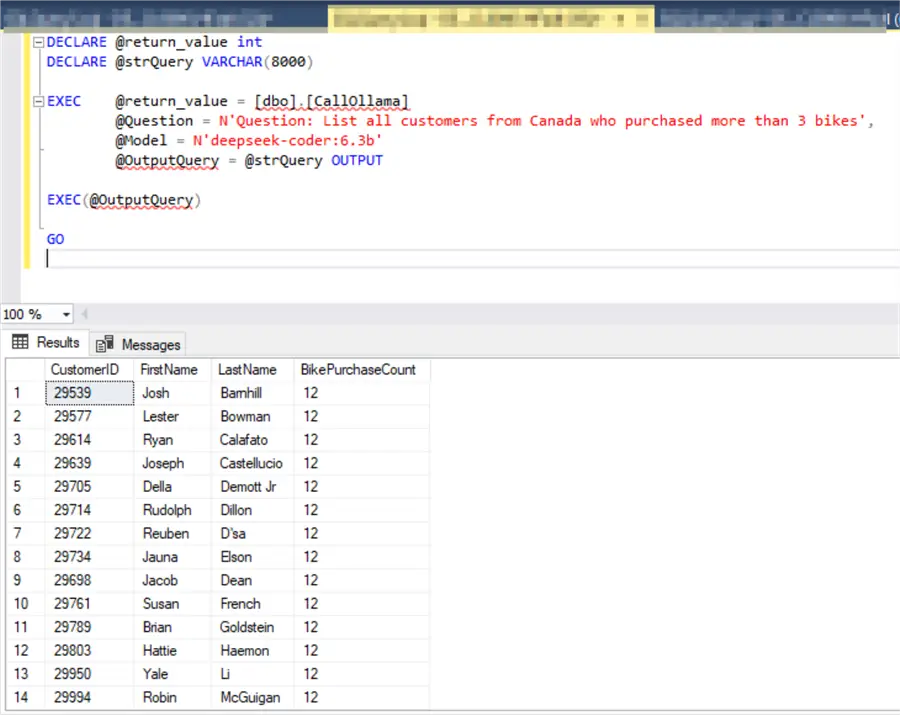Viewport: 900px width, 715px height.
Task: Click the EXEC(@OutputQuery) line
Action: (x=124, y=200)
